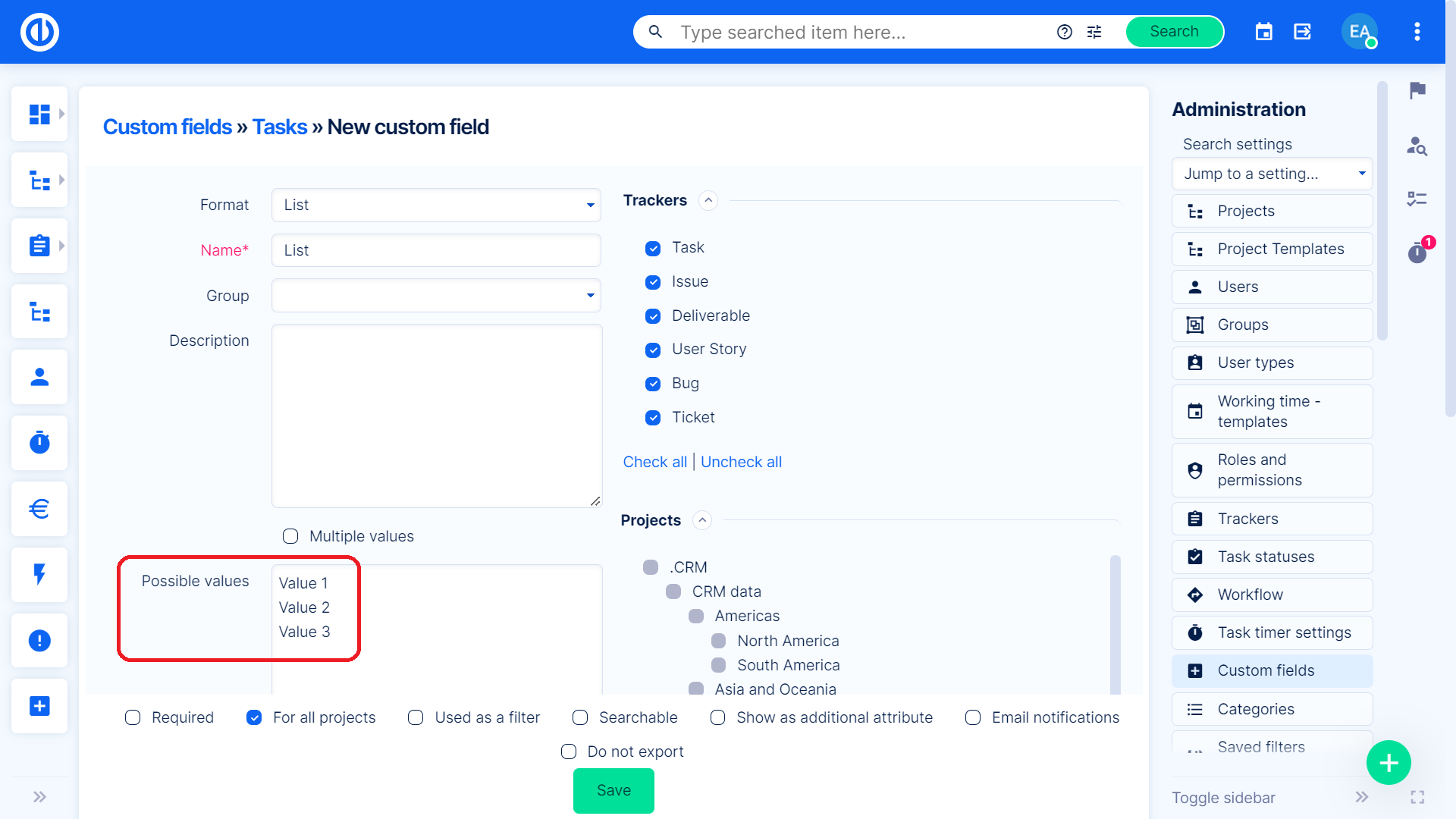Open the timer stopwatch icon in left sidebar
This screenshot has width=1456, height=819.
pyautogui.click(x=39, y=442)
